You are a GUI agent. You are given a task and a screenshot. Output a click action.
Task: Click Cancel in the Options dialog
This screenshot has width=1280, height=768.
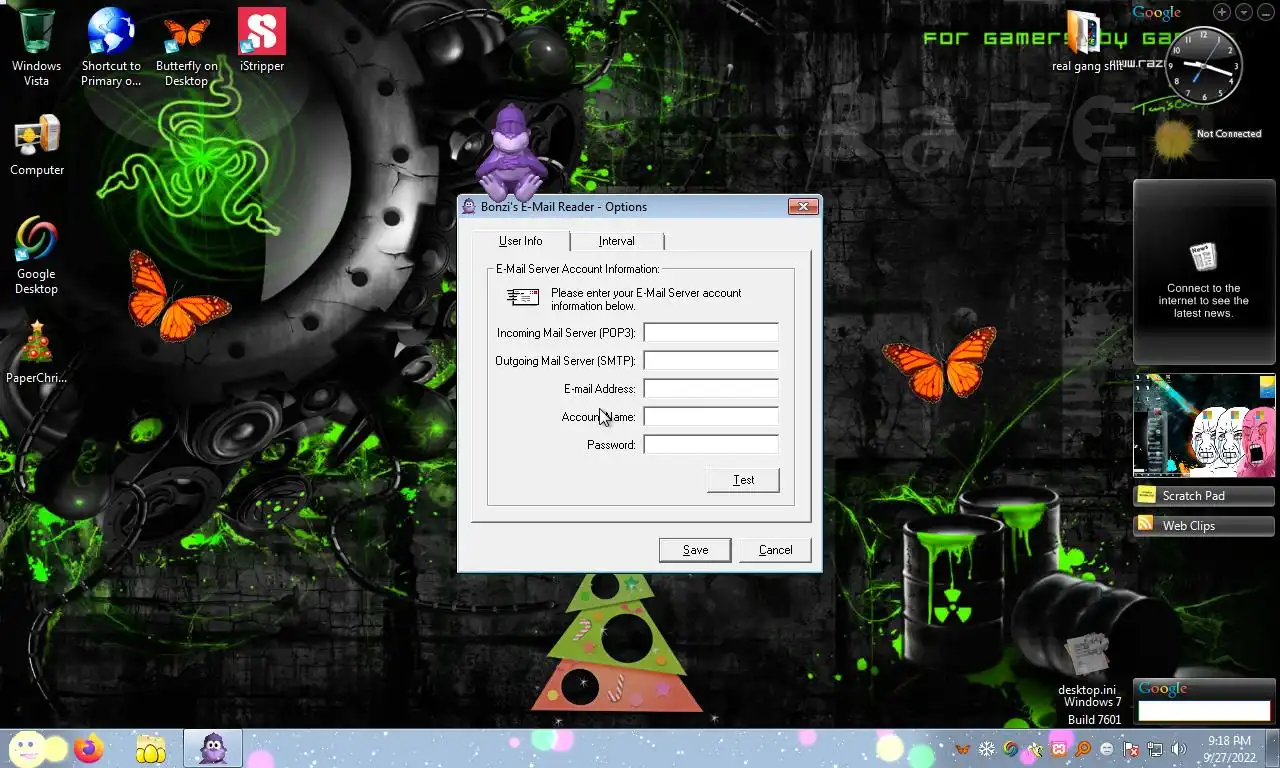click(775, 550)
